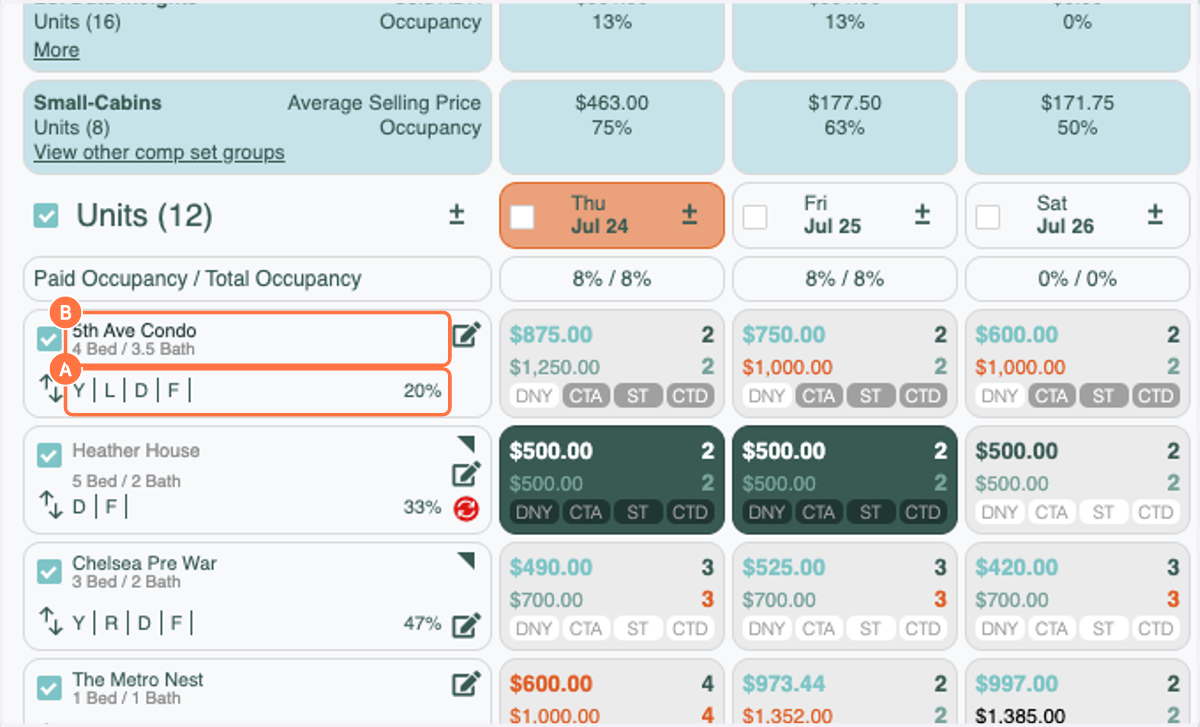The width and height of the screenshot is (1200, 727).
Task: Open the More link under Units (16)
Action: point(56,50)
